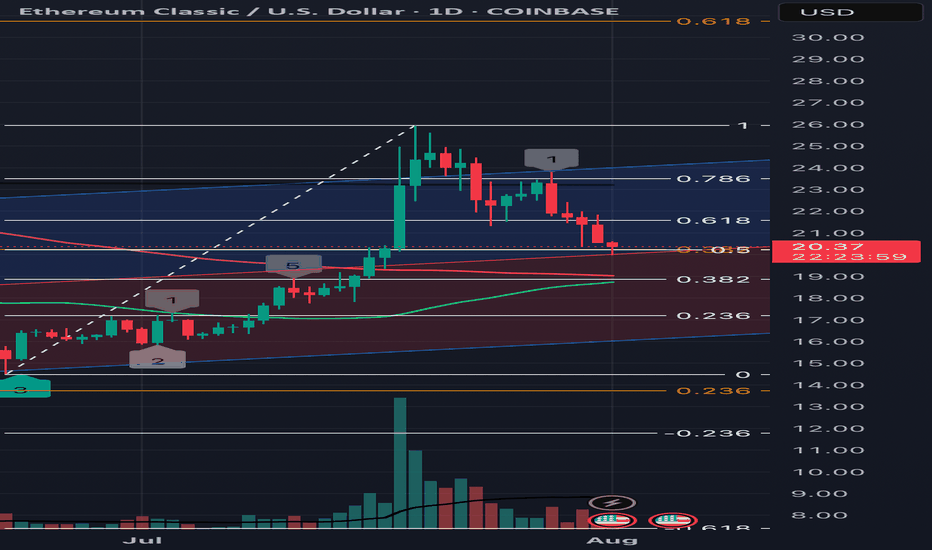Click the white 0.786 Fibonacci label
The image size is (932, 550).
coord(713,178)
